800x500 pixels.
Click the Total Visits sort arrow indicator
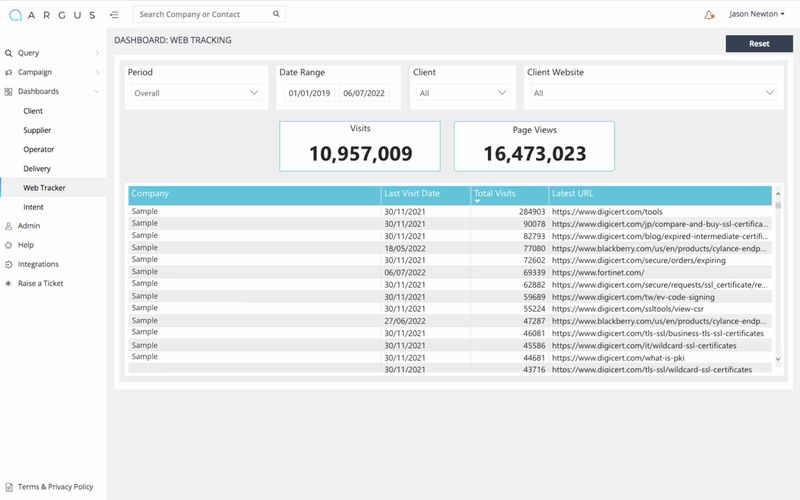(x=478, y=201)
